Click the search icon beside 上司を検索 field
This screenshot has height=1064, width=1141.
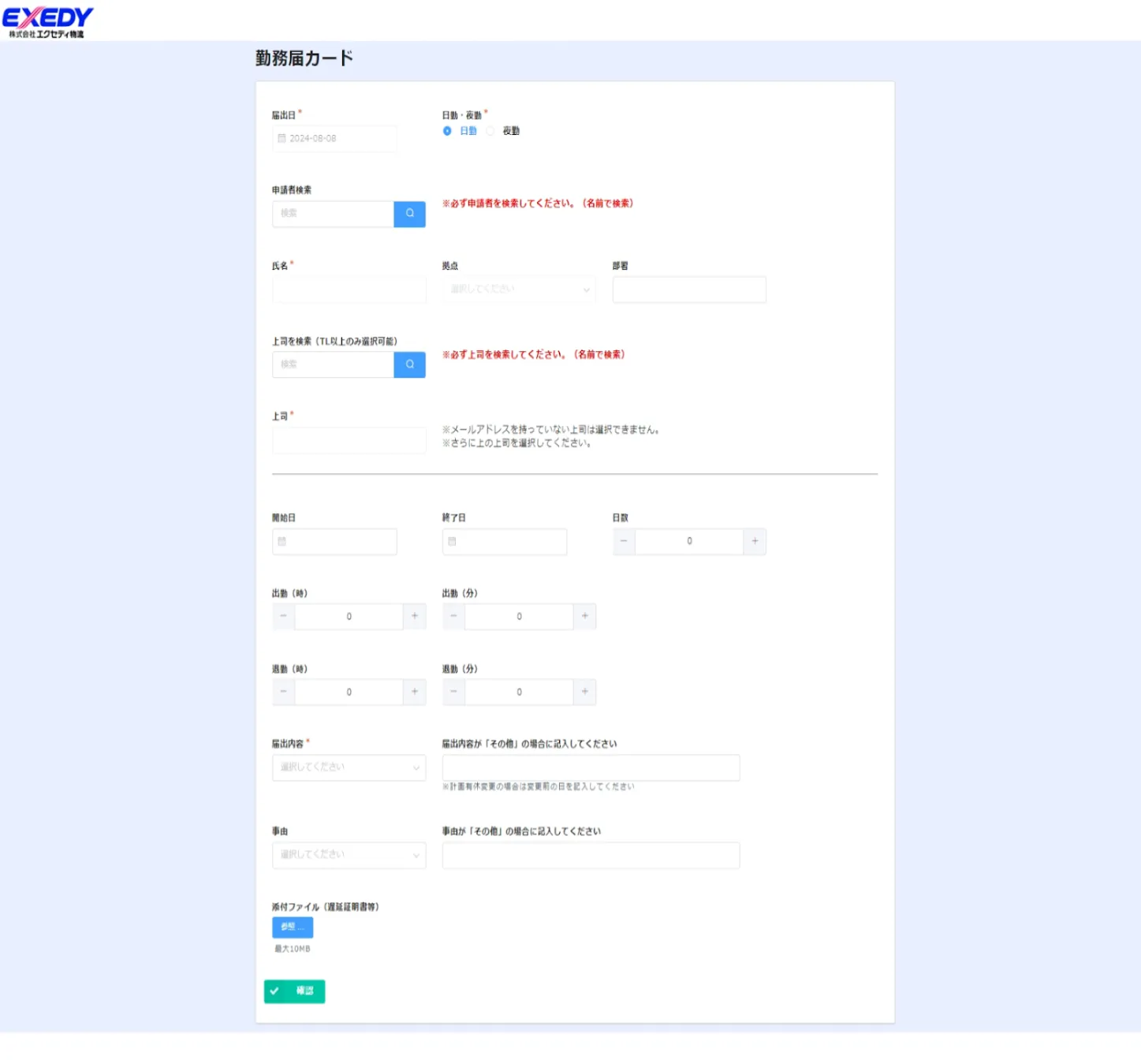pyautogui.click(x=409, y=364)
